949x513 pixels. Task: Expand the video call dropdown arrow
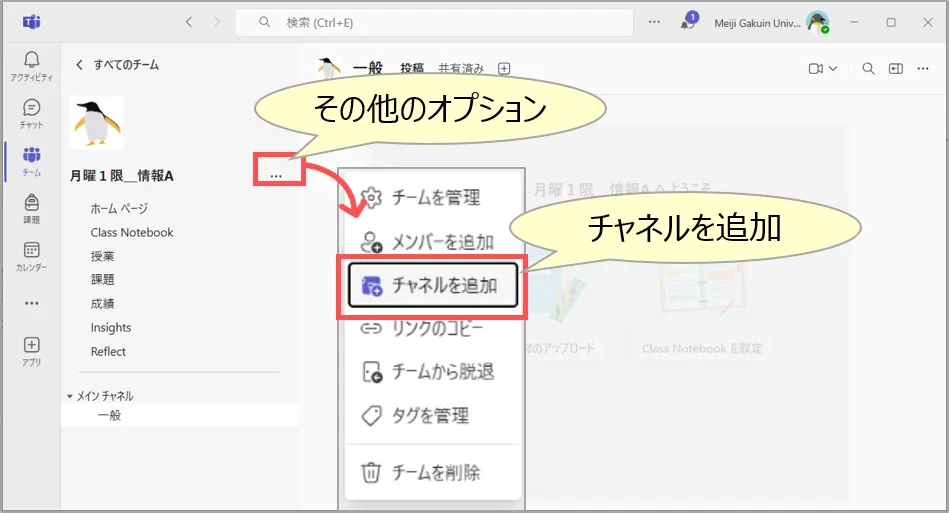point(832,68)
